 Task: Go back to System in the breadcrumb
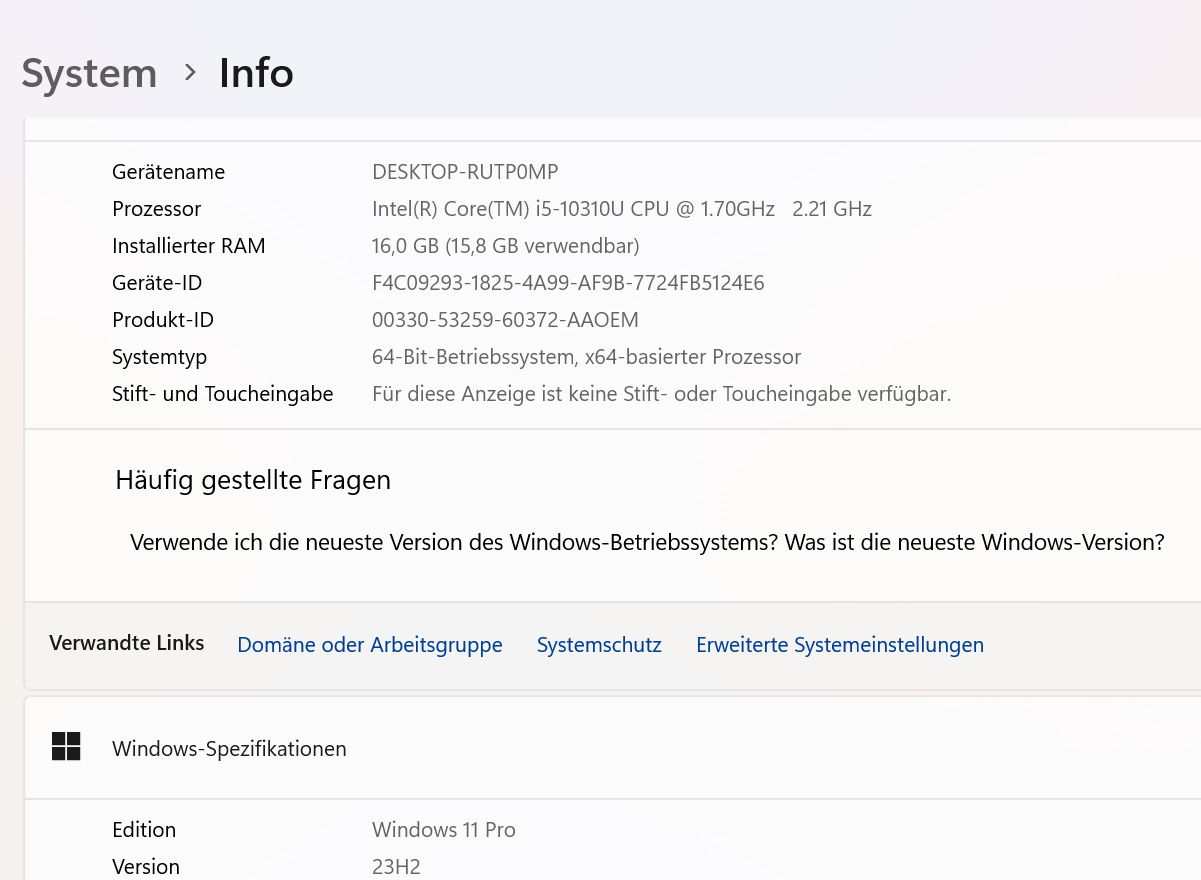click(x=89, y=74)
